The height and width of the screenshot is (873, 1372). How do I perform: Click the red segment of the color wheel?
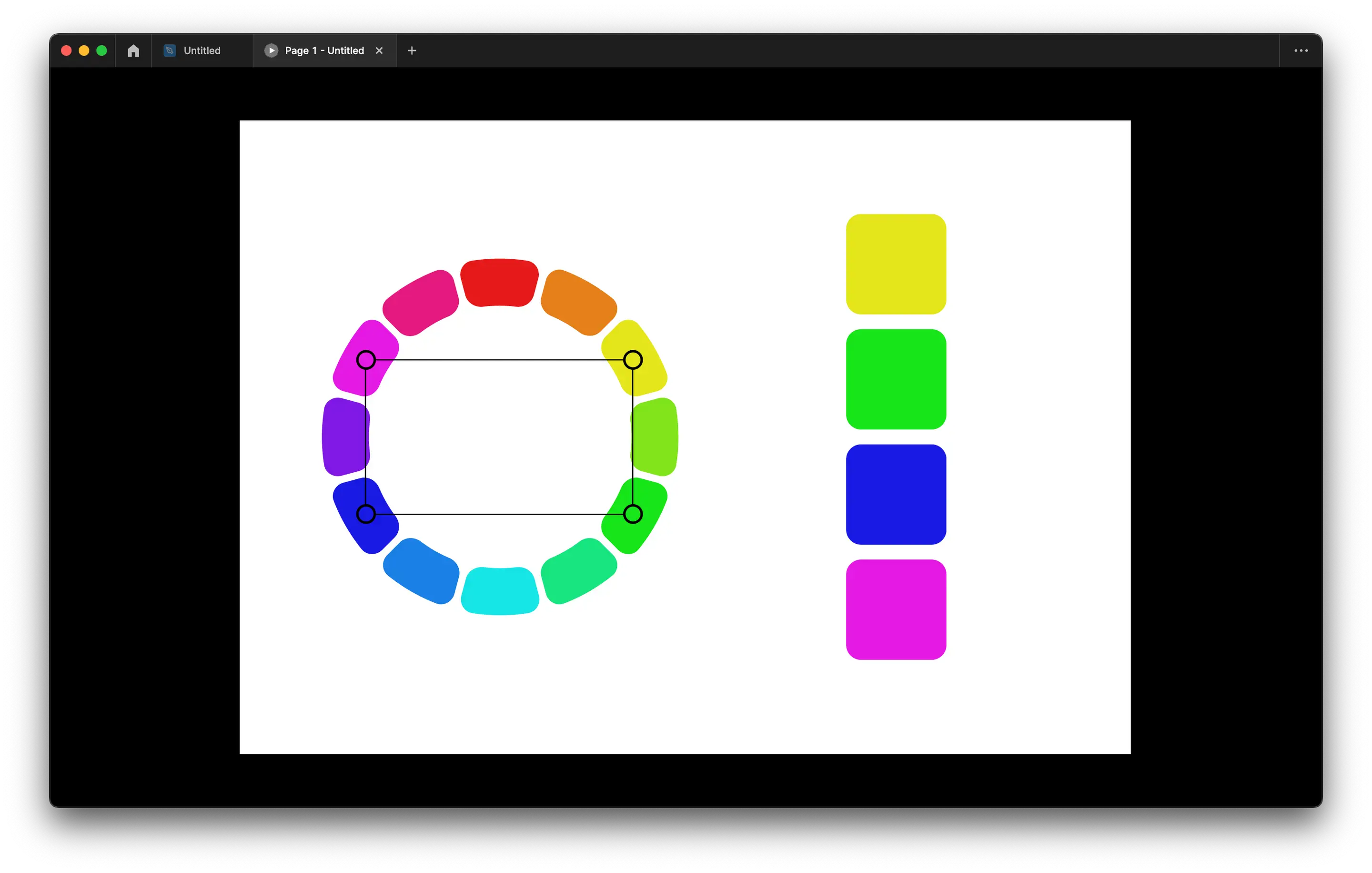click(499, 283)
